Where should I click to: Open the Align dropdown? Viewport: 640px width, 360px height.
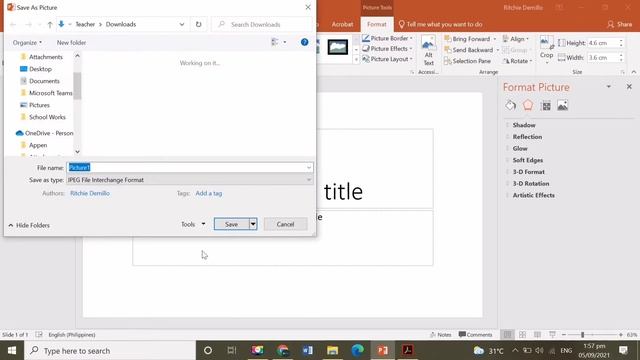(516, 39)
